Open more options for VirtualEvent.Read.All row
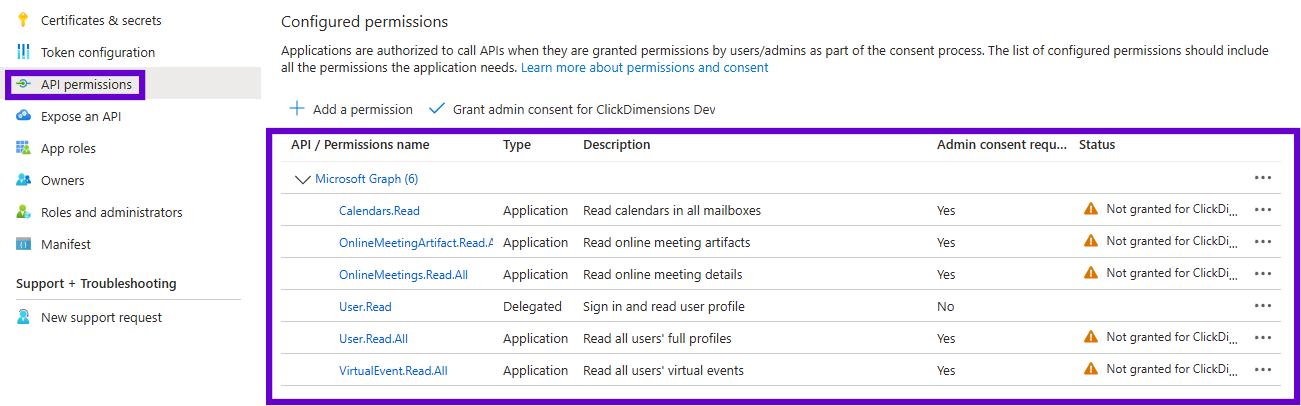This screenshot has height=406, width=1301. (x=1263, y=370)
